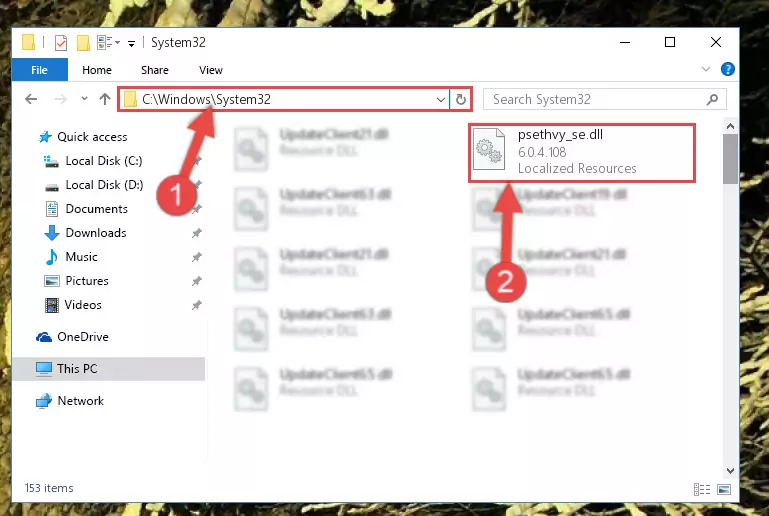Expand the ribbon with the chevron

click(x=706, y=69)
